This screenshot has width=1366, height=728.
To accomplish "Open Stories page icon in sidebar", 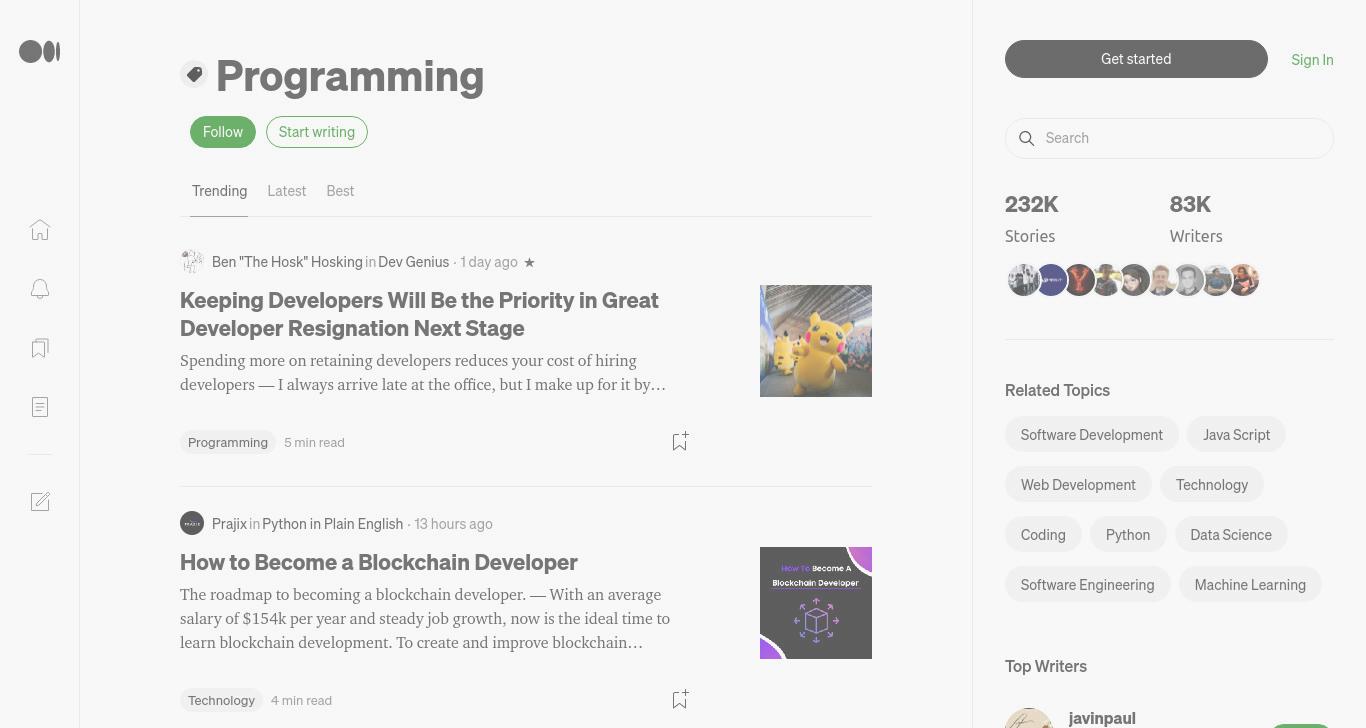I will click(x=40, y=407).
